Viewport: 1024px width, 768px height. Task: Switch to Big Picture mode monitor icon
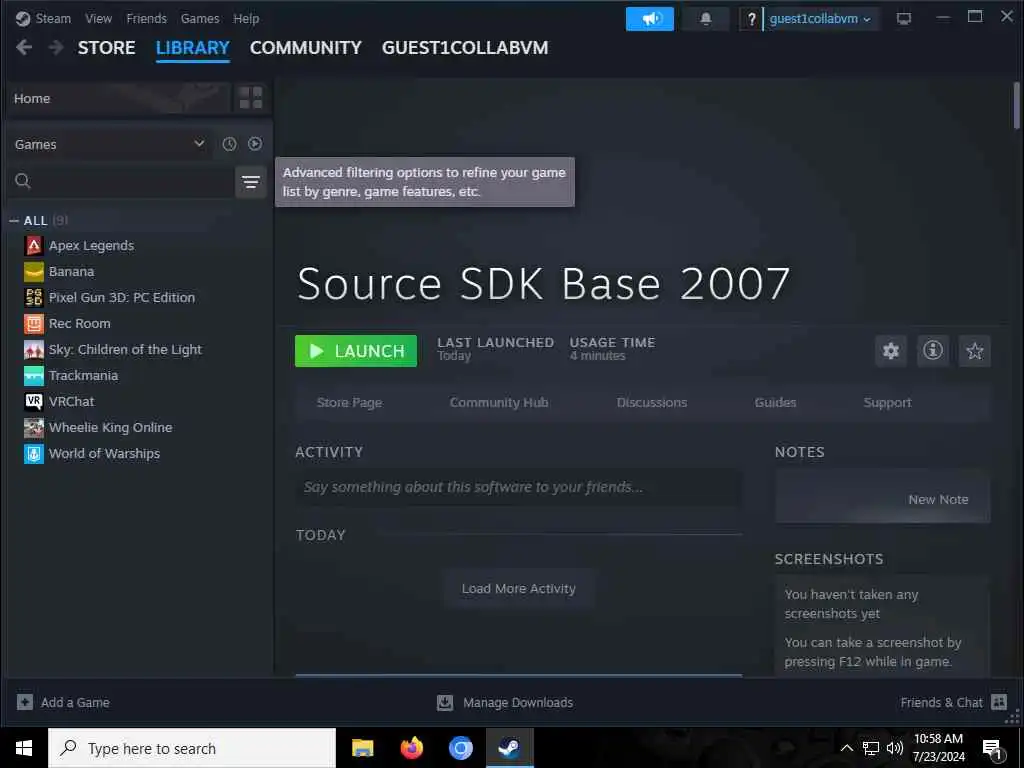pyautogui.click(x=904, y=18)
